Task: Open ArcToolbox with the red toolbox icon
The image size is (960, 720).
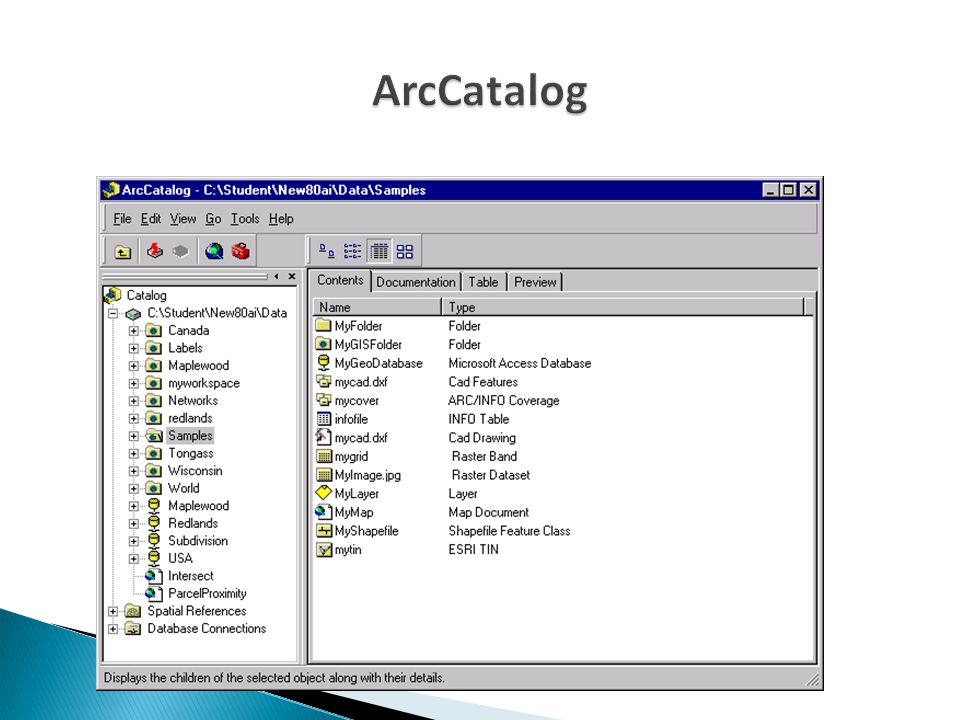Action: point(241,251)
